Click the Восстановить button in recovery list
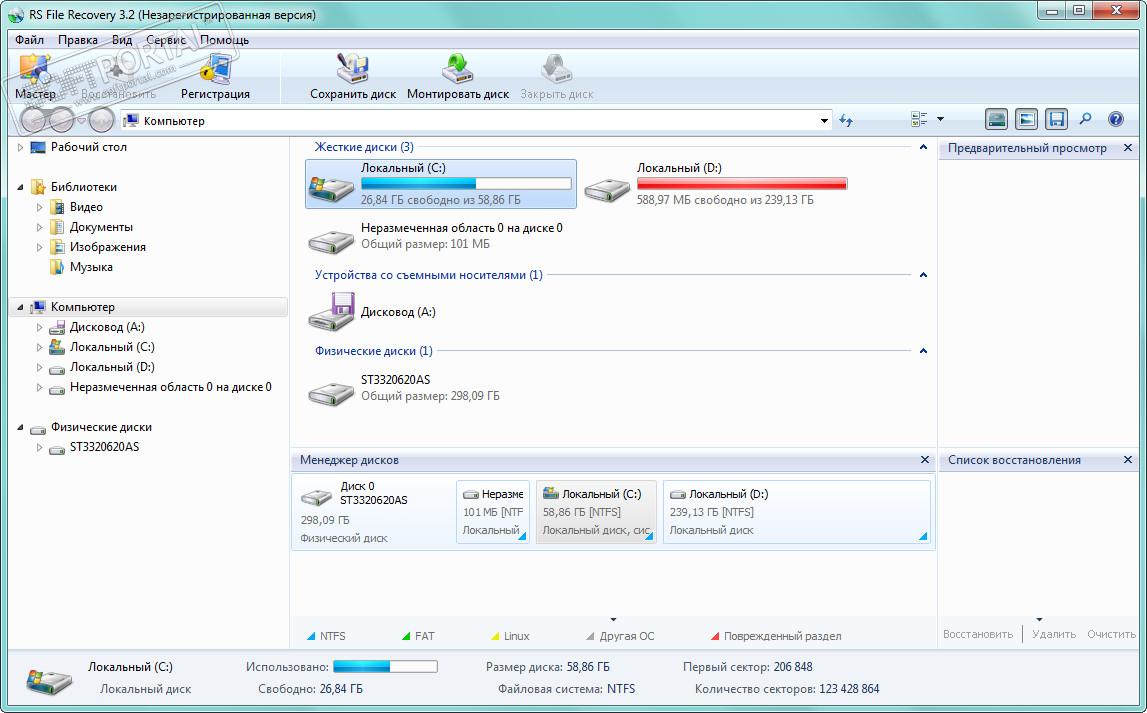1147x713 pixels. (978, 634)
